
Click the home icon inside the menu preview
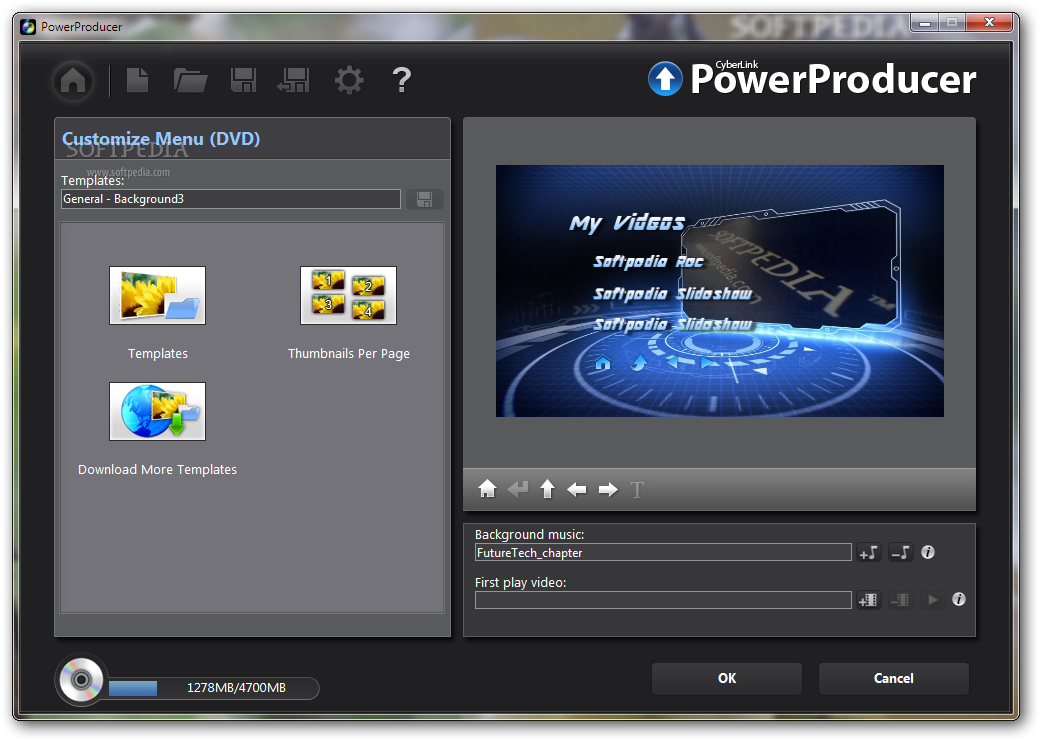point(602,363)
